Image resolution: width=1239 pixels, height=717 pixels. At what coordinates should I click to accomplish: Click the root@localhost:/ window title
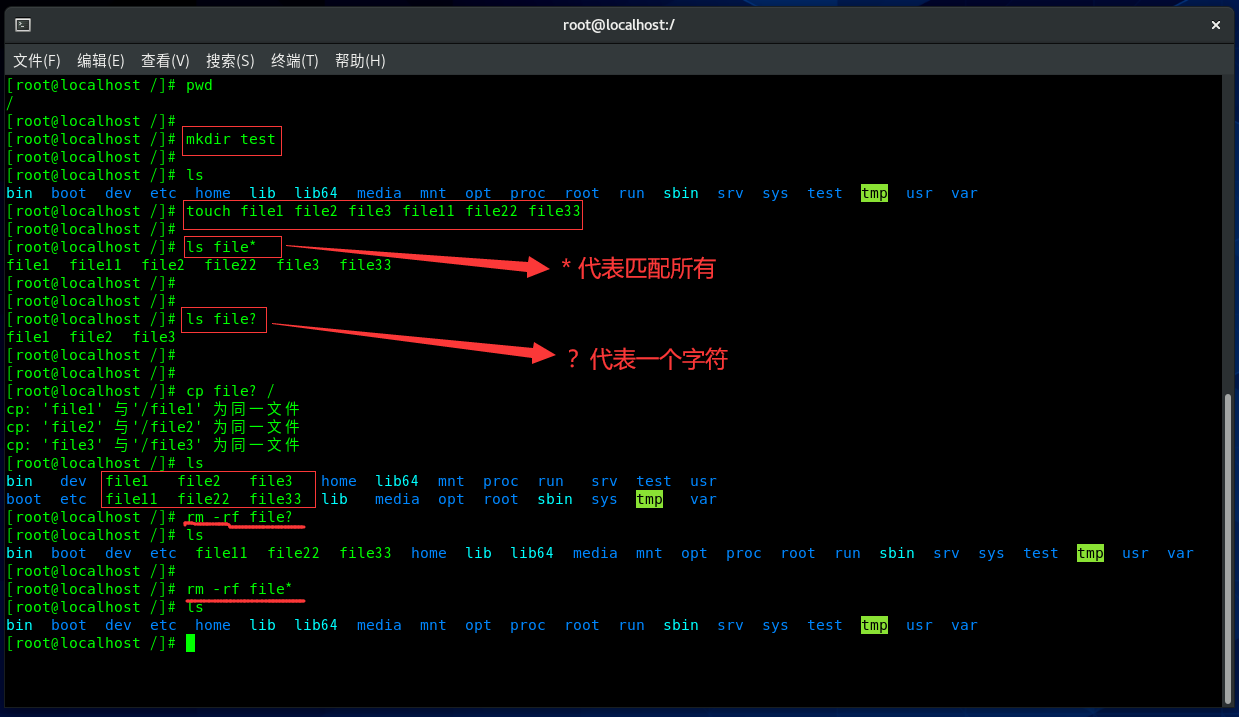coord(619,25)
